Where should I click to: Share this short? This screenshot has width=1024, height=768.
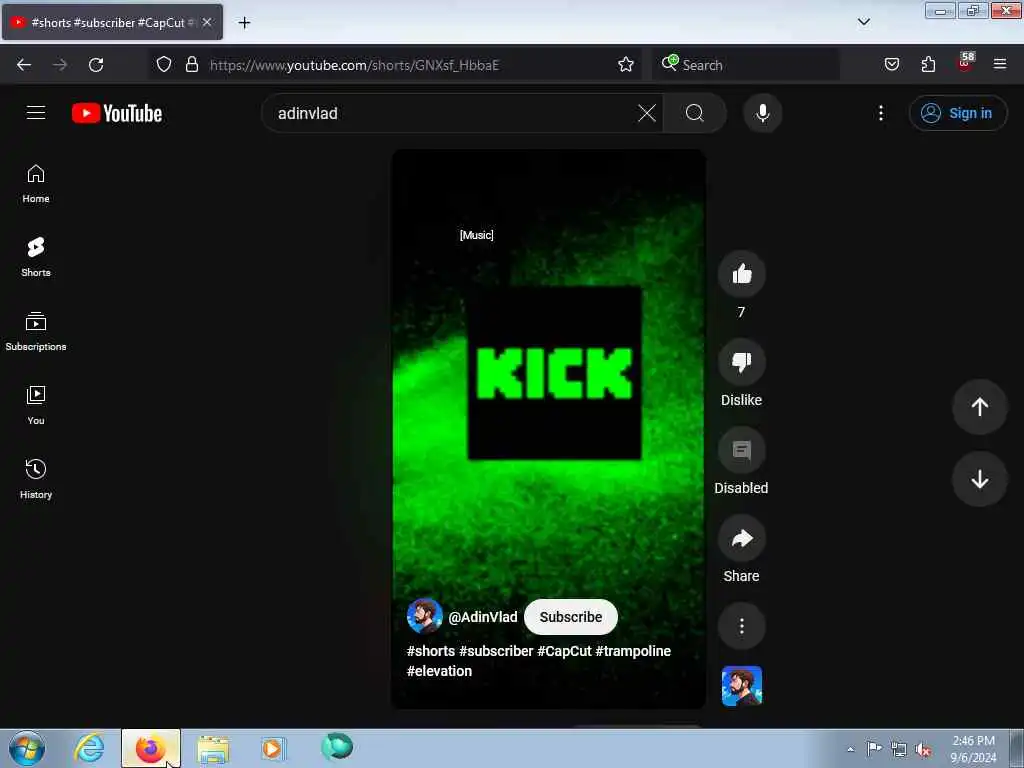pos(741,538)
